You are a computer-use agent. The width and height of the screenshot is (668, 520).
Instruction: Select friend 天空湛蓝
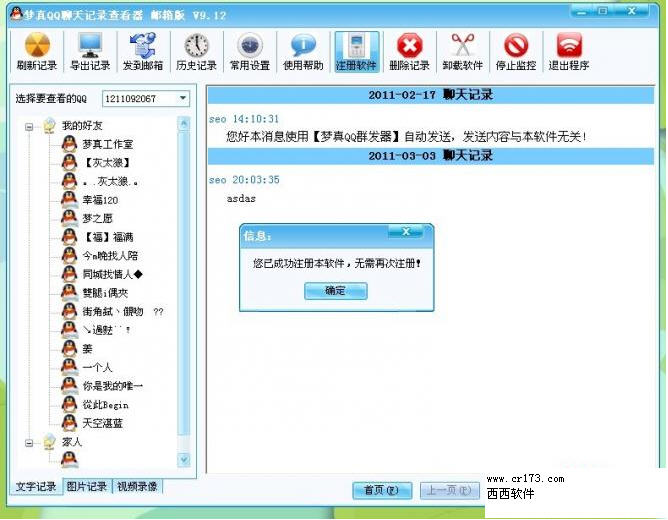[x=103, y=423]
